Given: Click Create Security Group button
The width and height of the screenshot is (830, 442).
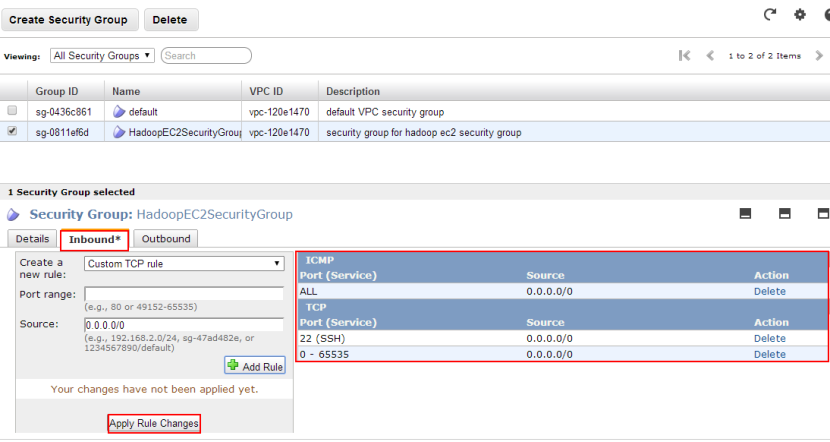Looking at the screenshot, I should pyautogui.click(x=69, y=20).
